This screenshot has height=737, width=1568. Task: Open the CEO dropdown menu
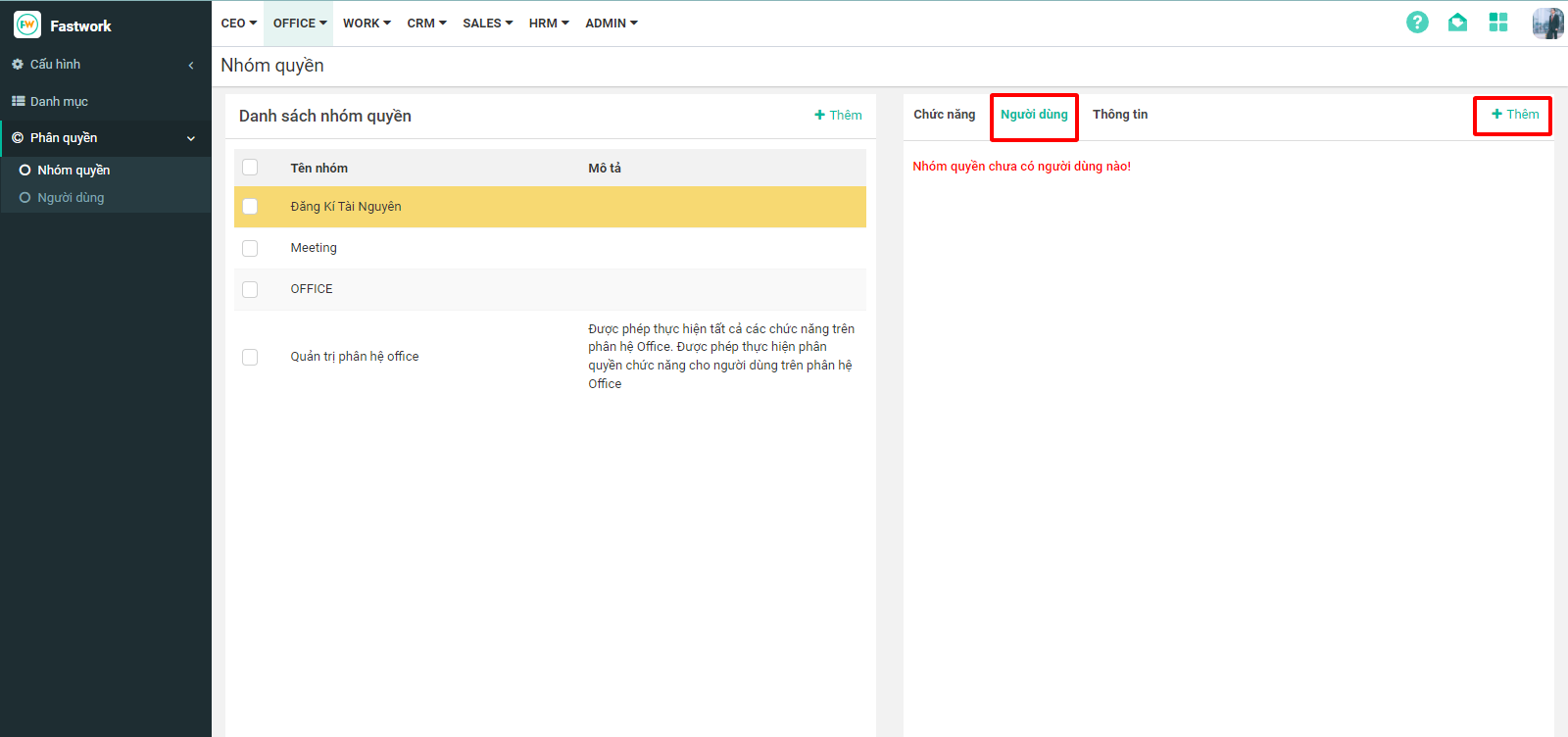click(x=238, y=24)
